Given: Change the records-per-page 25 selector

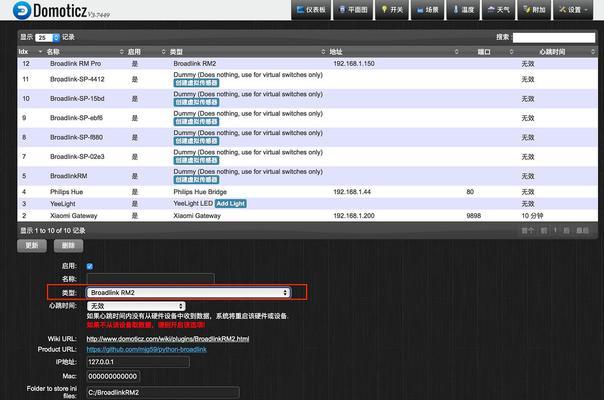Looking at the screenshot, I should click(47, 37).
